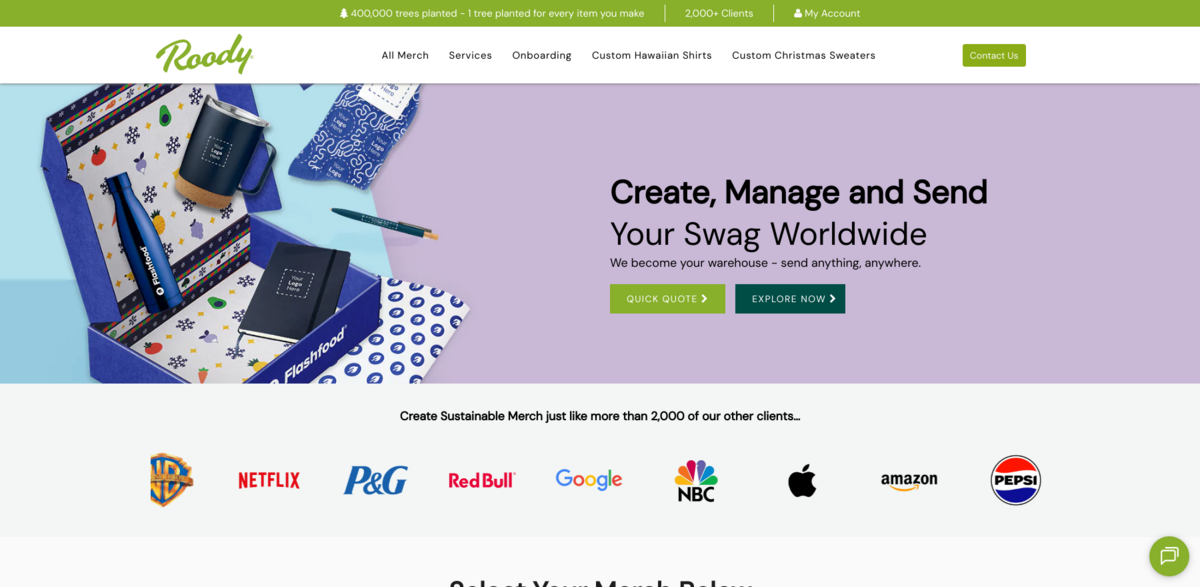The width and height of the screenshot is (1200, 587).
Task: Open the My Account link
Action: tap(827, 13)
